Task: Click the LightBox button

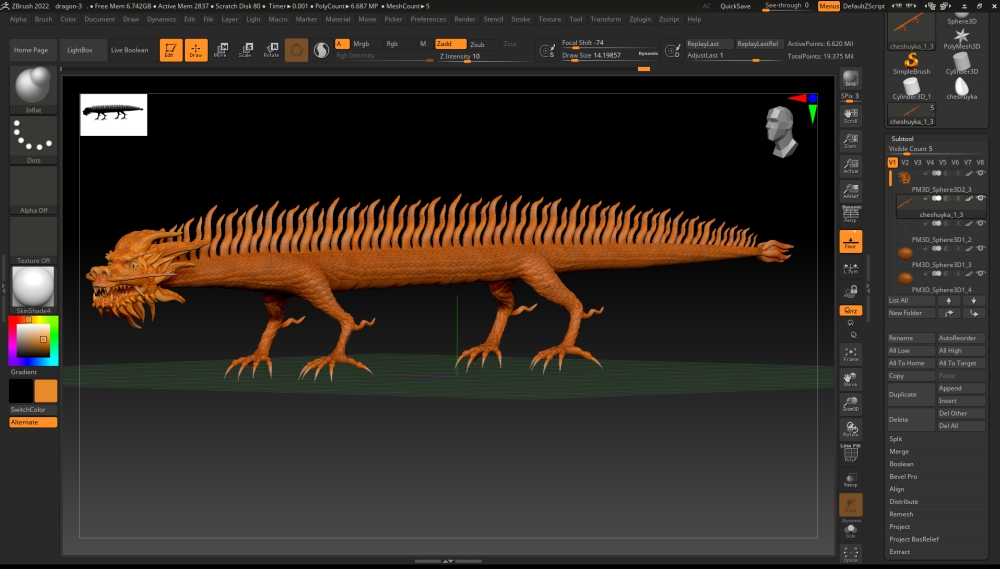Action: coord(80,50)
